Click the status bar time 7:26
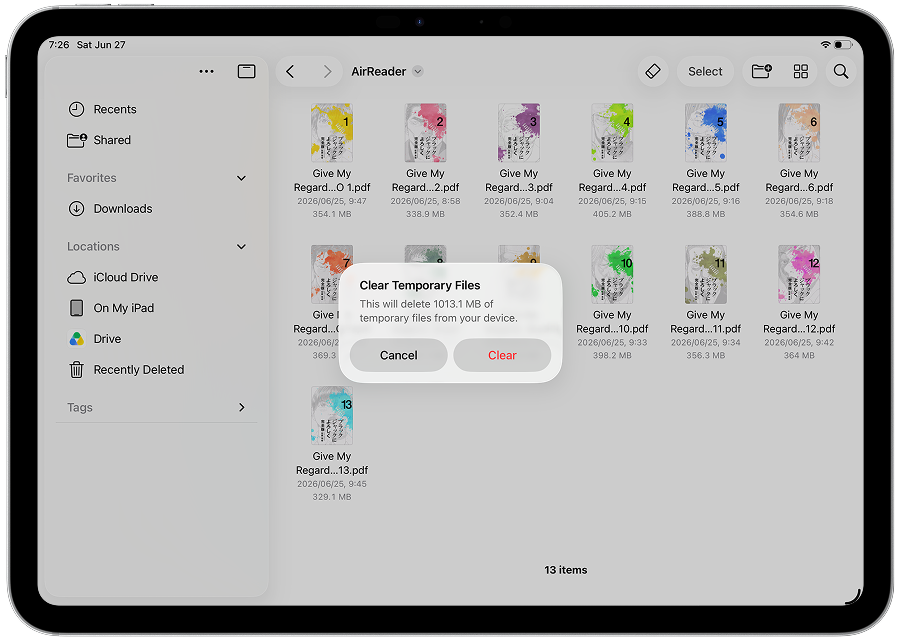 [59, 44]
